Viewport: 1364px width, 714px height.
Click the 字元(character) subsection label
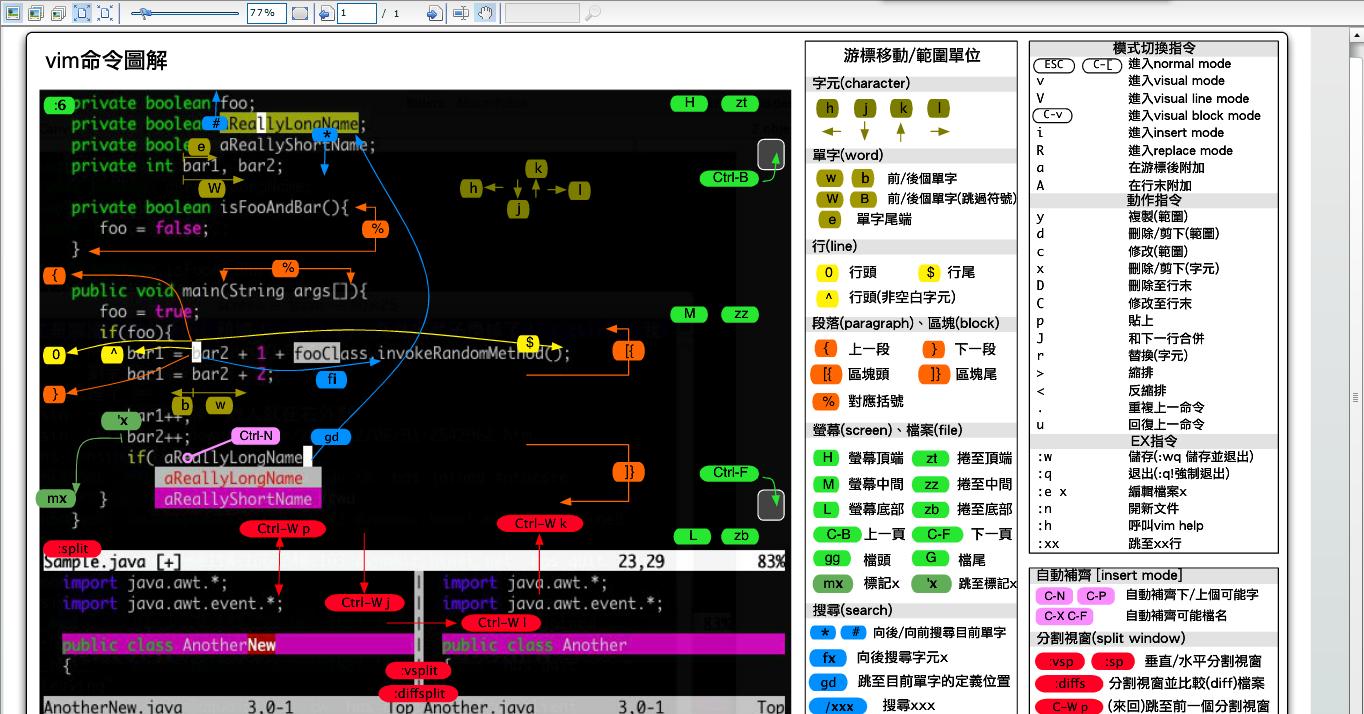pyautogui.click(x=861, y=83)
